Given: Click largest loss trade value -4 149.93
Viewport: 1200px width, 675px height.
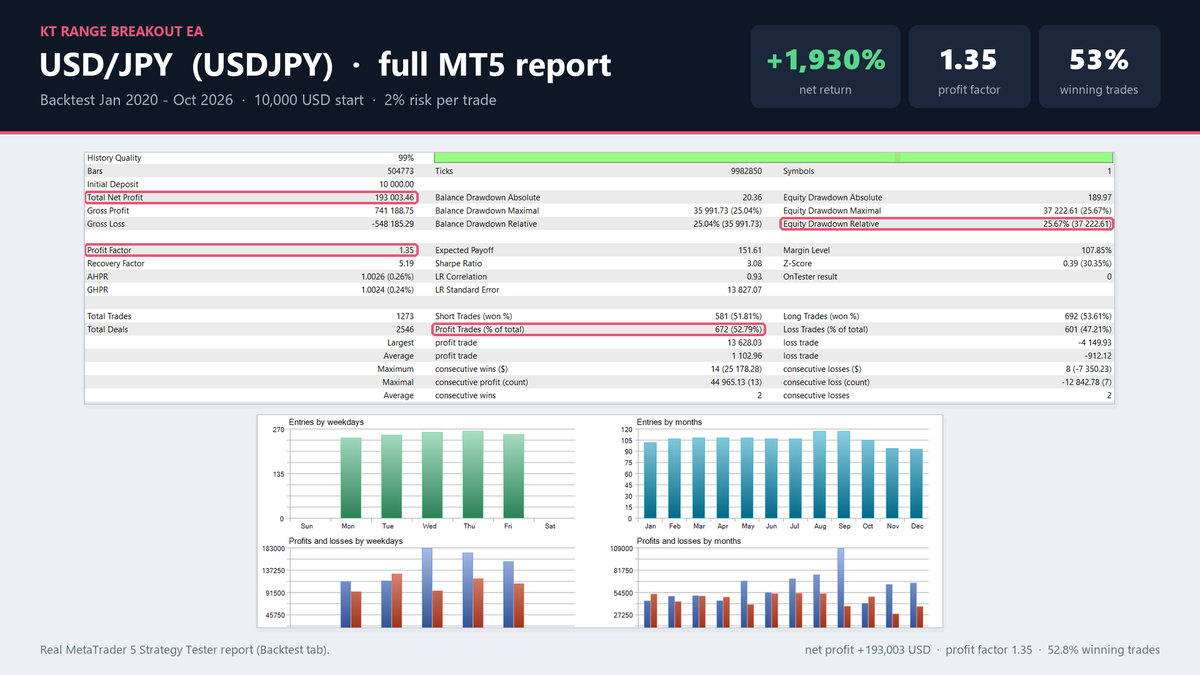Looking at the screenshot, I should point(1093,342).
